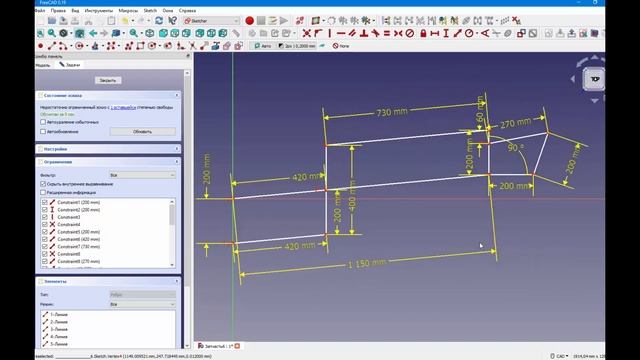Screen dimensions: 640x360
Task: Collapse the Ограничения section
Action: (x=177, y=162)
